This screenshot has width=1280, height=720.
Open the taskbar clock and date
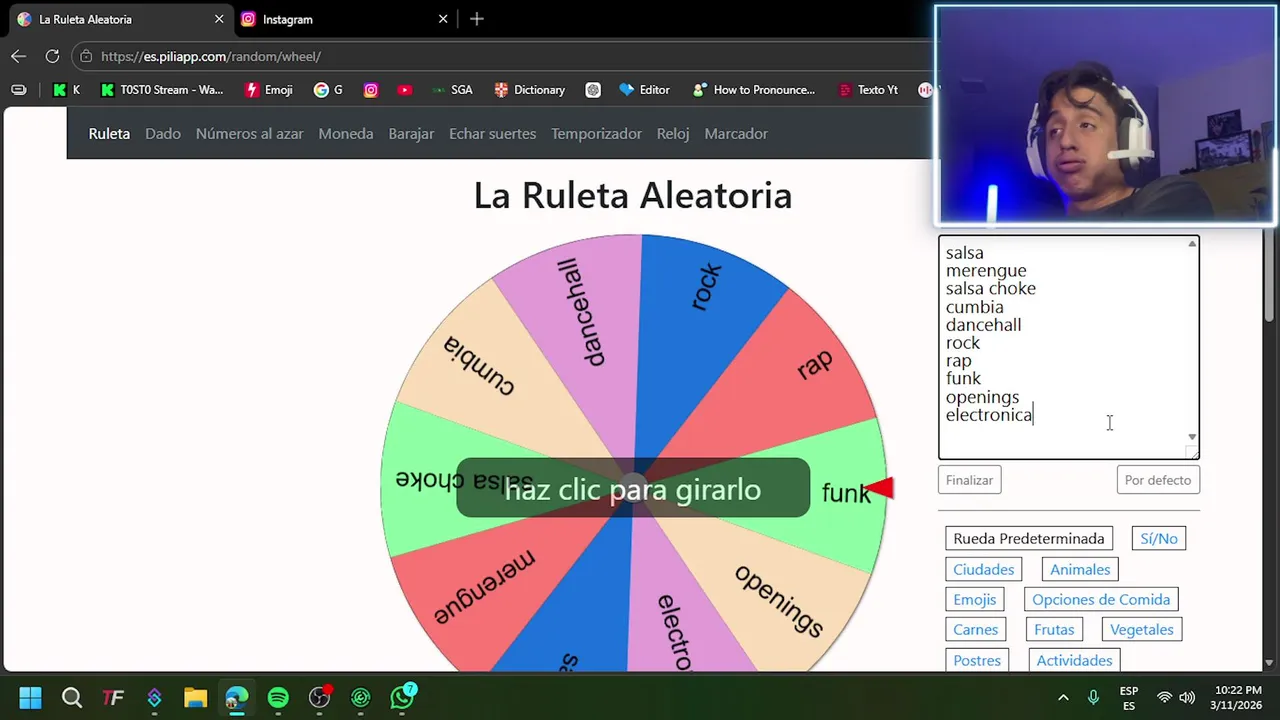click(1238, 698)
